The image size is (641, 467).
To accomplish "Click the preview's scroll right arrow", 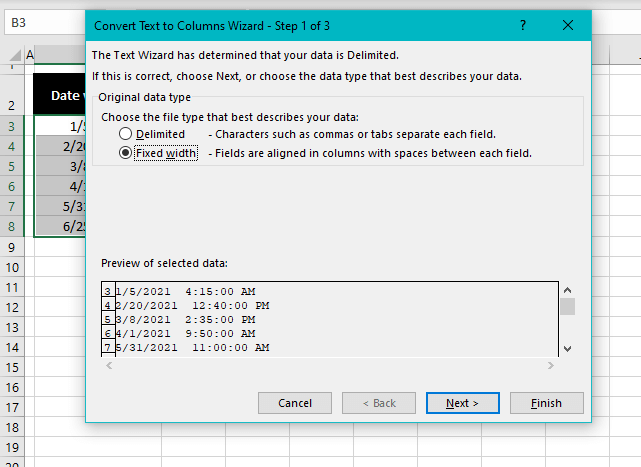I will [x=549, y=367].
